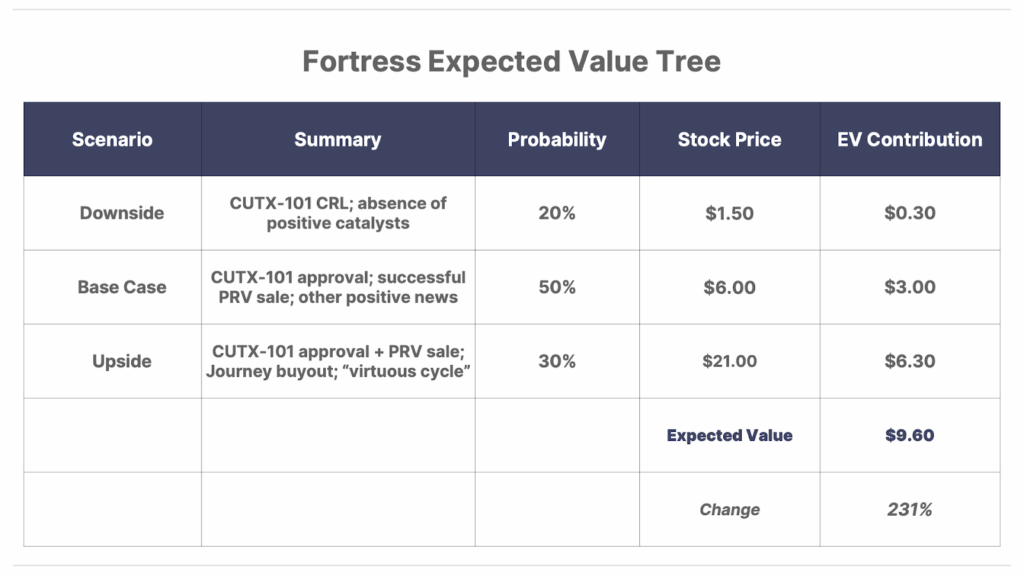Select the 231% change cell
This screenshot has width=1024, height=576.
[910, 509]
